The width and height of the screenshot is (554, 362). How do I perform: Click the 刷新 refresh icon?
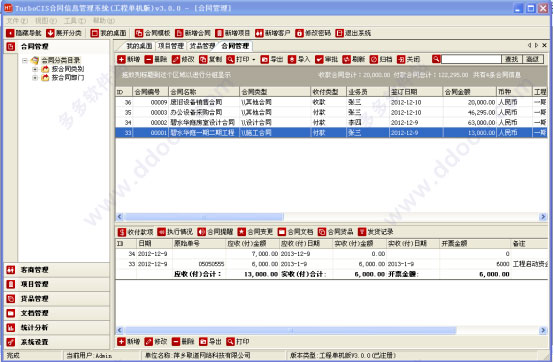346,59
